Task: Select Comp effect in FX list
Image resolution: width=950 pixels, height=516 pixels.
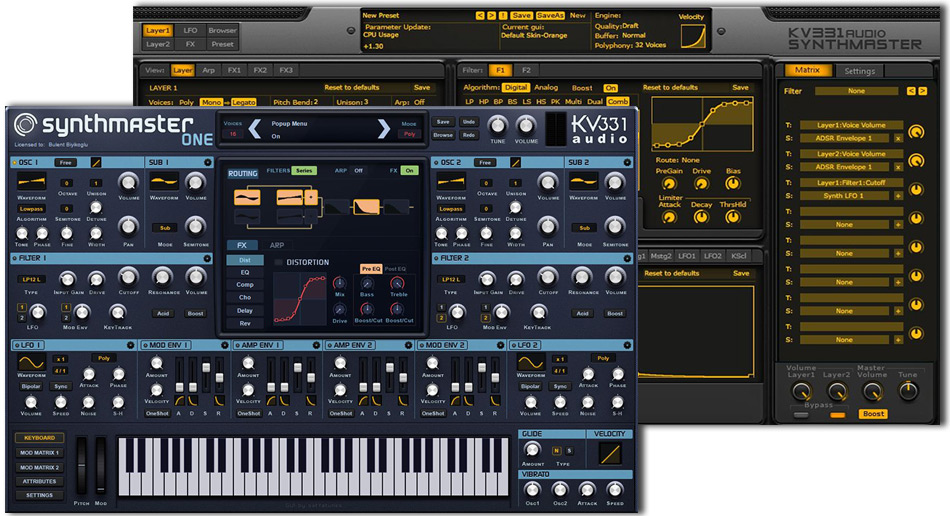Action: coord(245,284)
